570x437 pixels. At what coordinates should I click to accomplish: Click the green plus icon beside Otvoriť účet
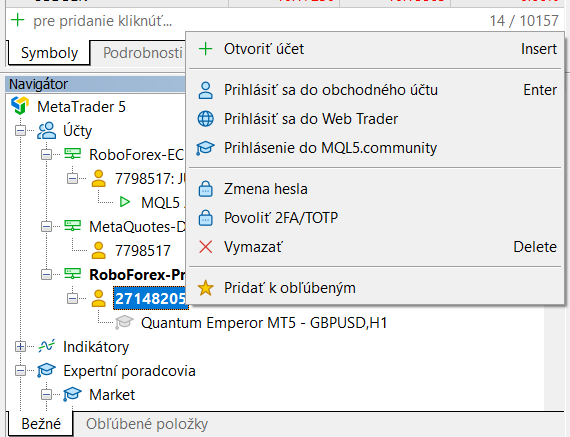205,49
